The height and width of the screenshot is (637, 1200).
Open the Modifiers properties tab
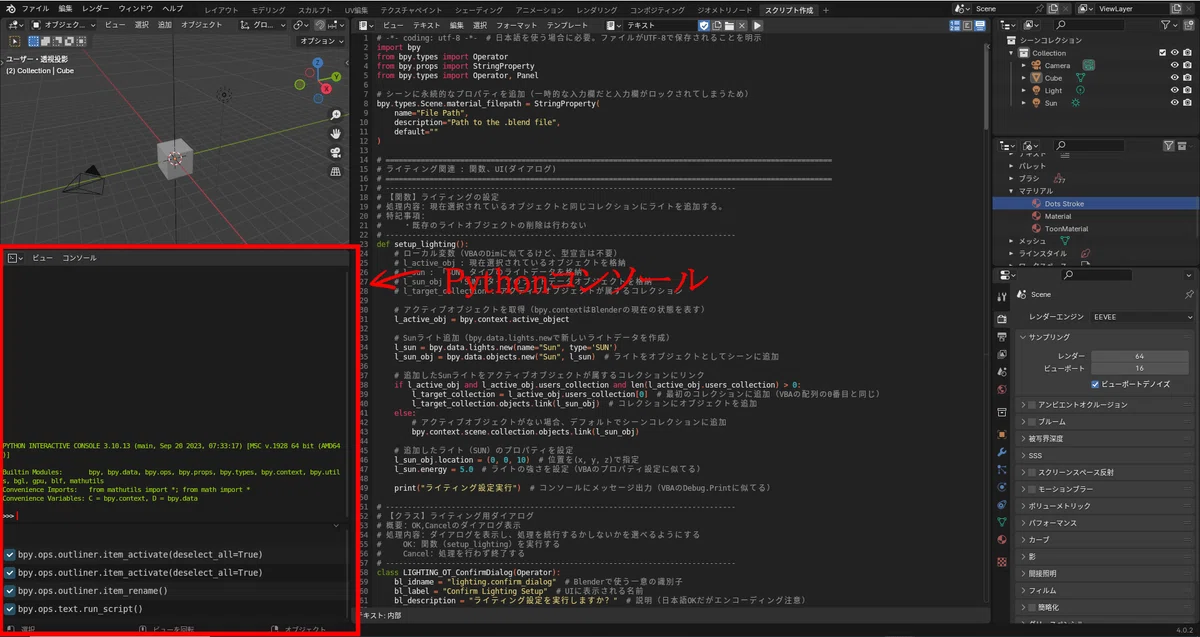click(x=1002, y=451)
